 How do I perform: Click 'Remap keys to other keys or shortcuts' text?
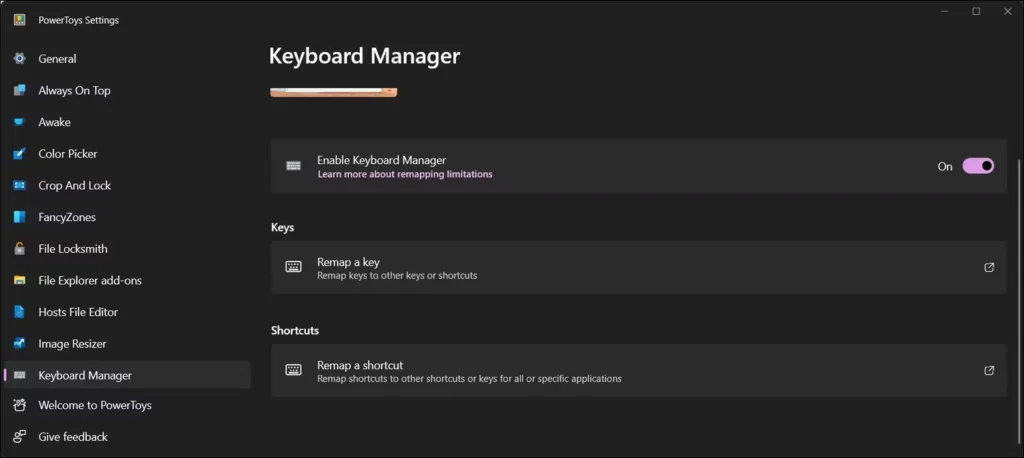click(397, 276)
